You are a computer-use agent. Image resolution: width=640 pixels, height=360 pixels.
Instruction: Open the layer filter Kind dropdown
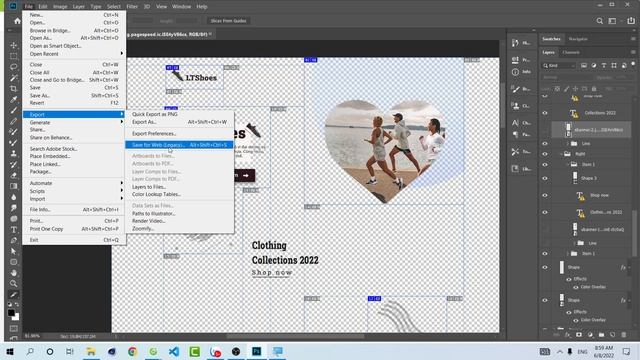click(x=559, y=66)
